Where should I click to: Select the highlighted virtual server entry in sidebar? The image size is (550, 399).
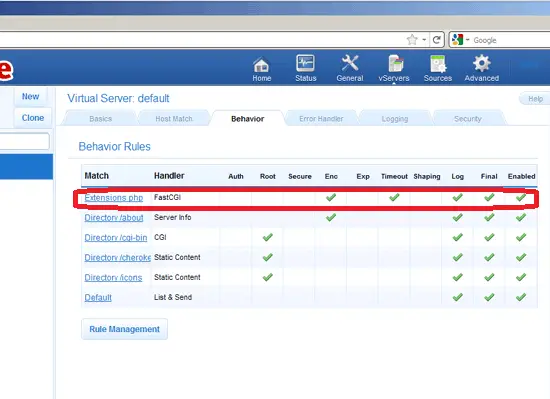tap(26, 167)
